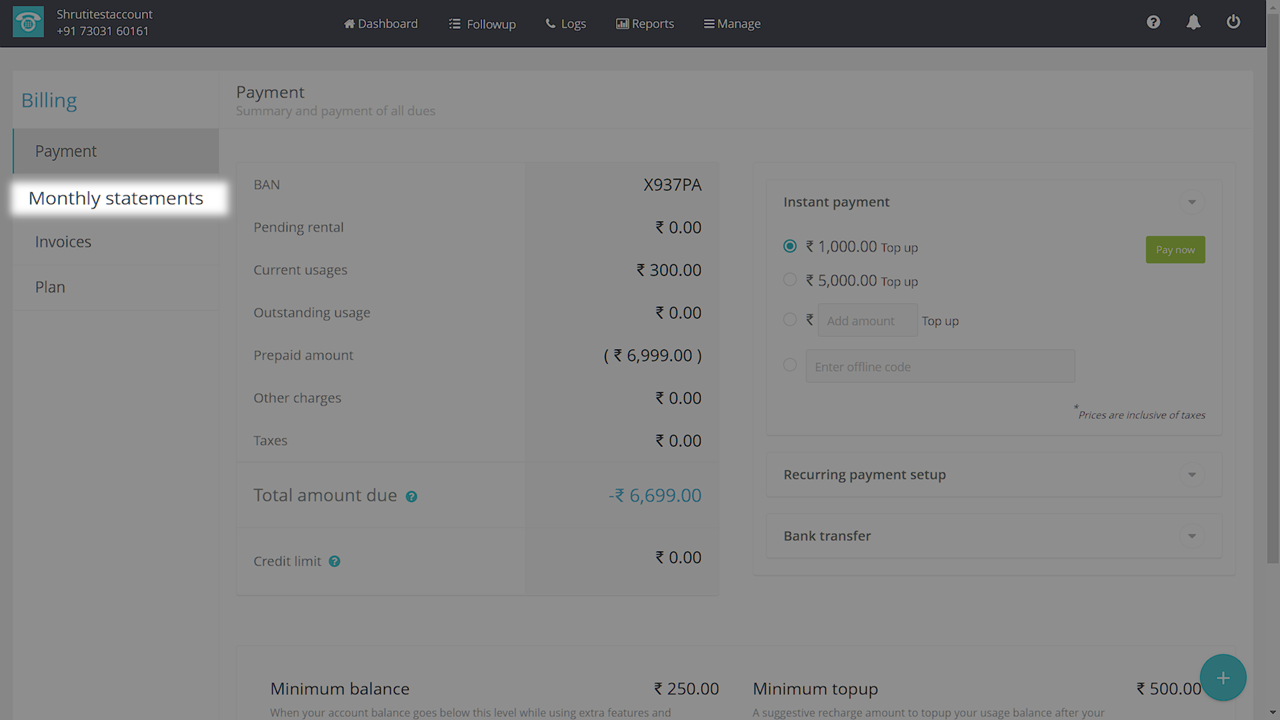Image resolution: width=1280 pixels, height=720 pixels.
Task: Click the Add amount input field
Action: (x=867, y=321)
